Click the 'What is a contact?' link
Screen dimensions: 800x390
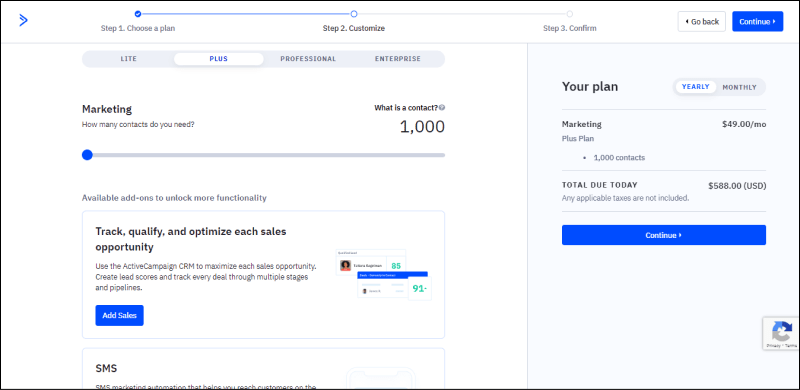point(406,108)
